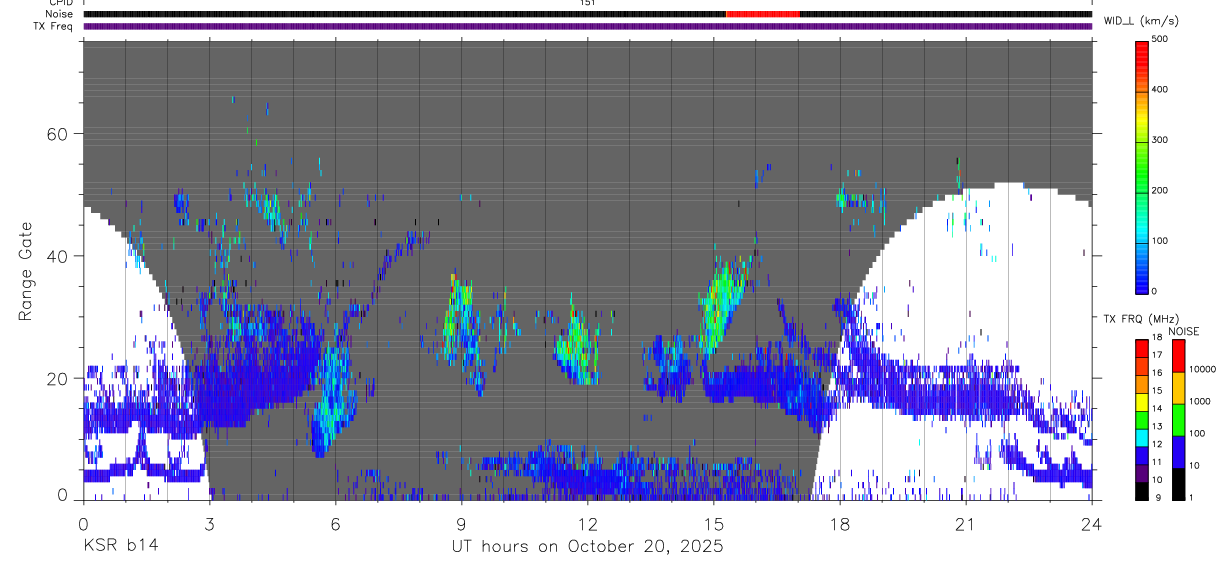Image resolution: width=1228 pixels, height=567 pixels.
Task: Click the black swatch in TX FRQ legend
Action: pos(1141,491)
